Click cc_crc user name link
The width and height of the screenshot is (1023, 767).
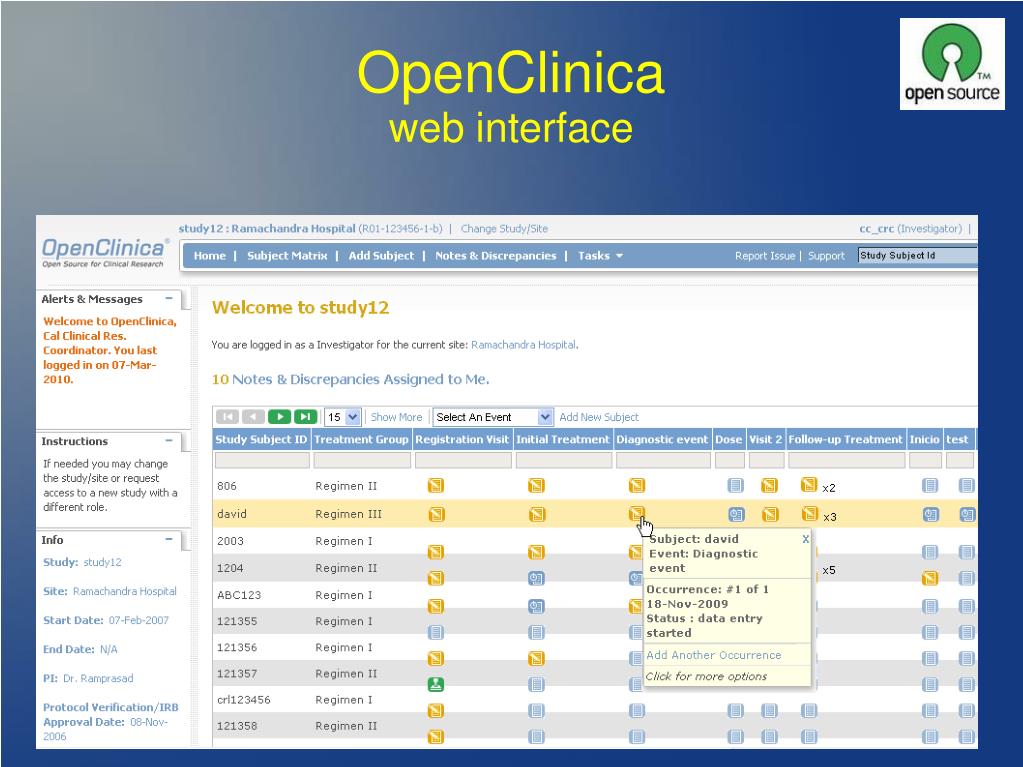pos(876,228)
